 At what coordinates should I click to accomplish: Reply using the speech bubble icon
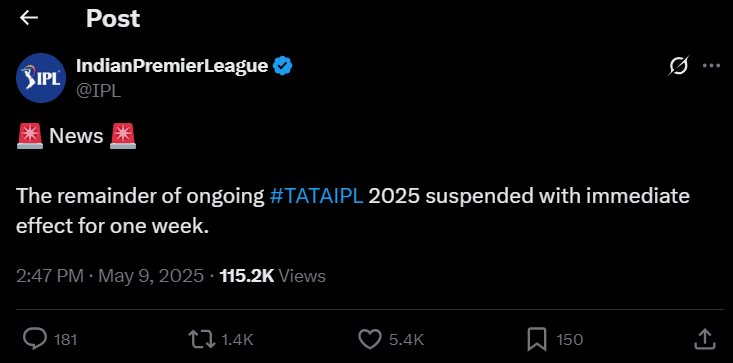pyautogui.click(x=35, y=339)
